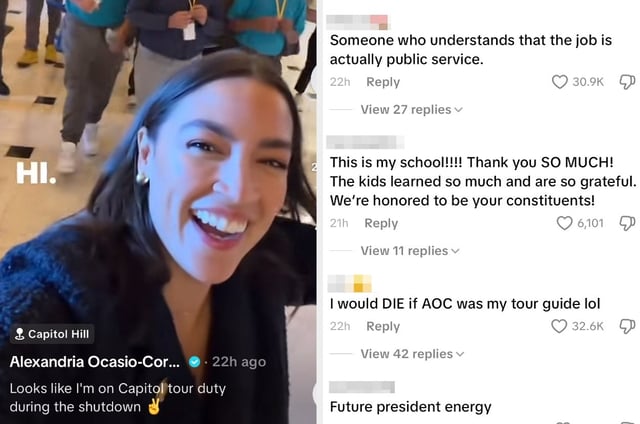Reply to the 'public service' comment
The height and width of the screenshot is (424, 640).
click(383, 82)
